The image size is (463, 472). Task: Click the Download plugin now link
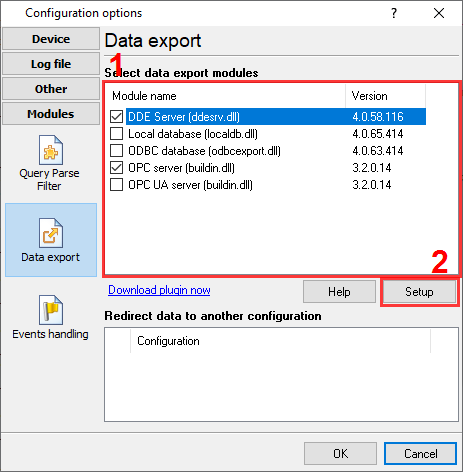tap(159, 290)
